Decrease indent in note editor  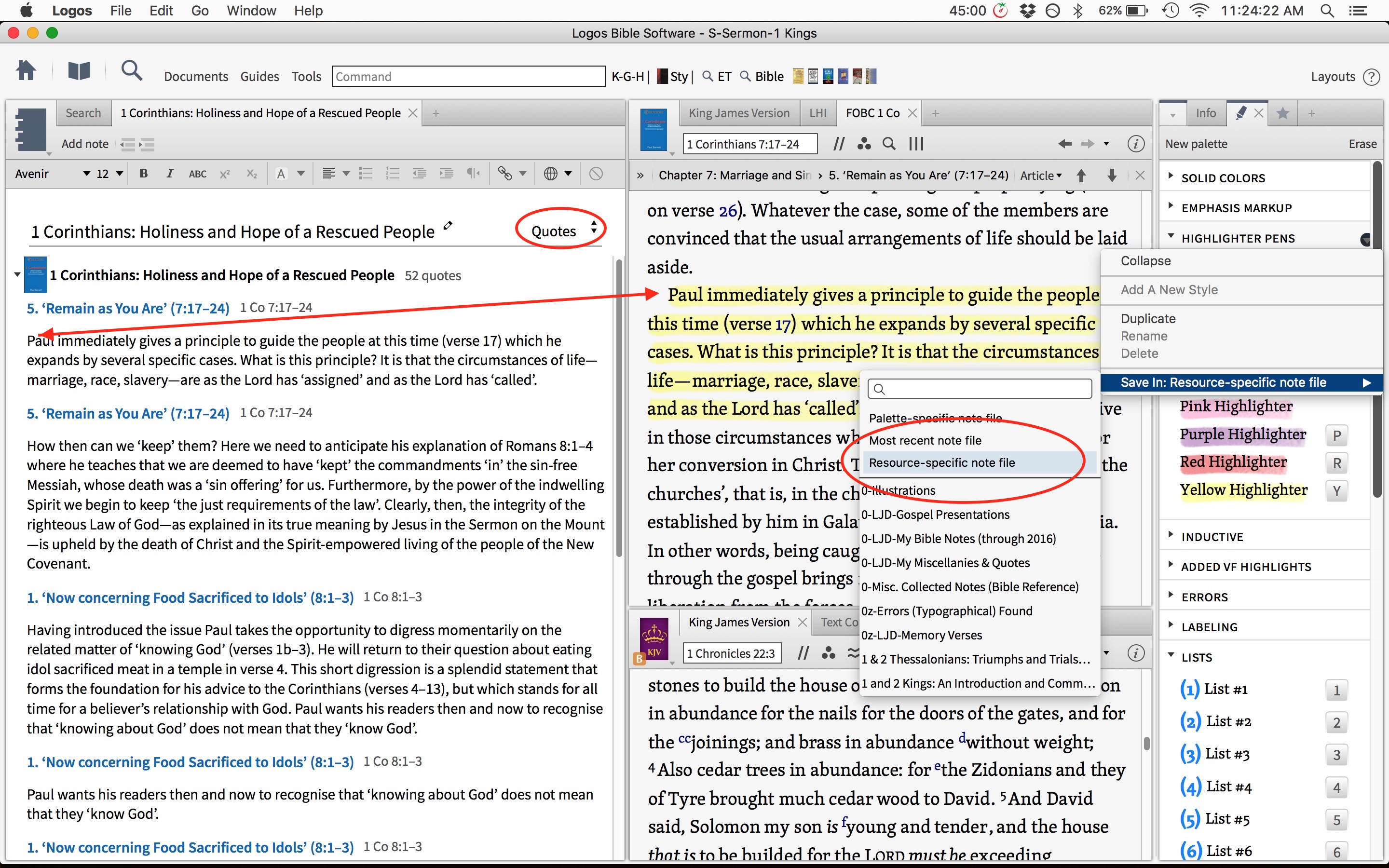(420, 174)
